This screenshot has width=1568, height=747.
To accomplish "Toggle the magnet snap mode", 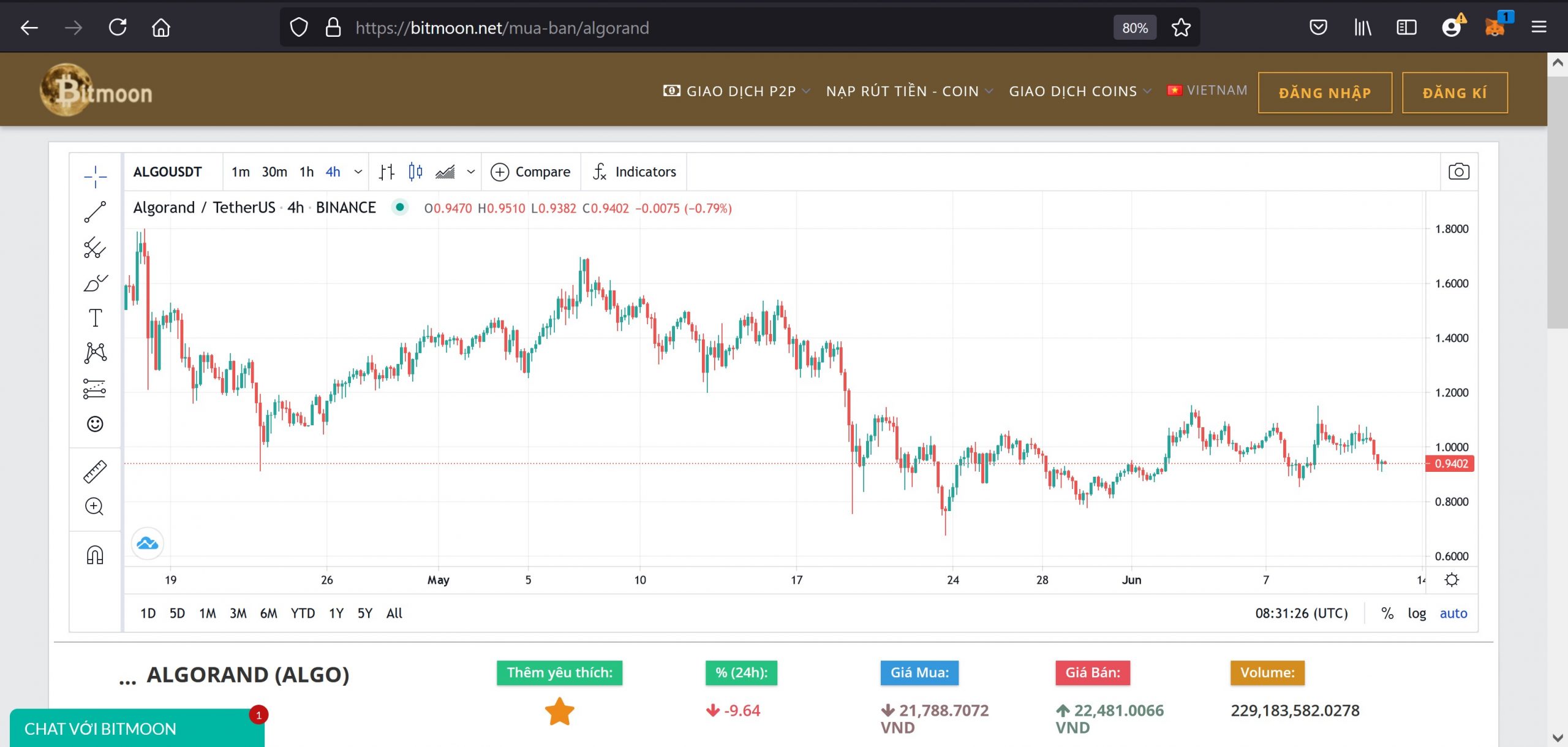I will (x=95, y=555).
